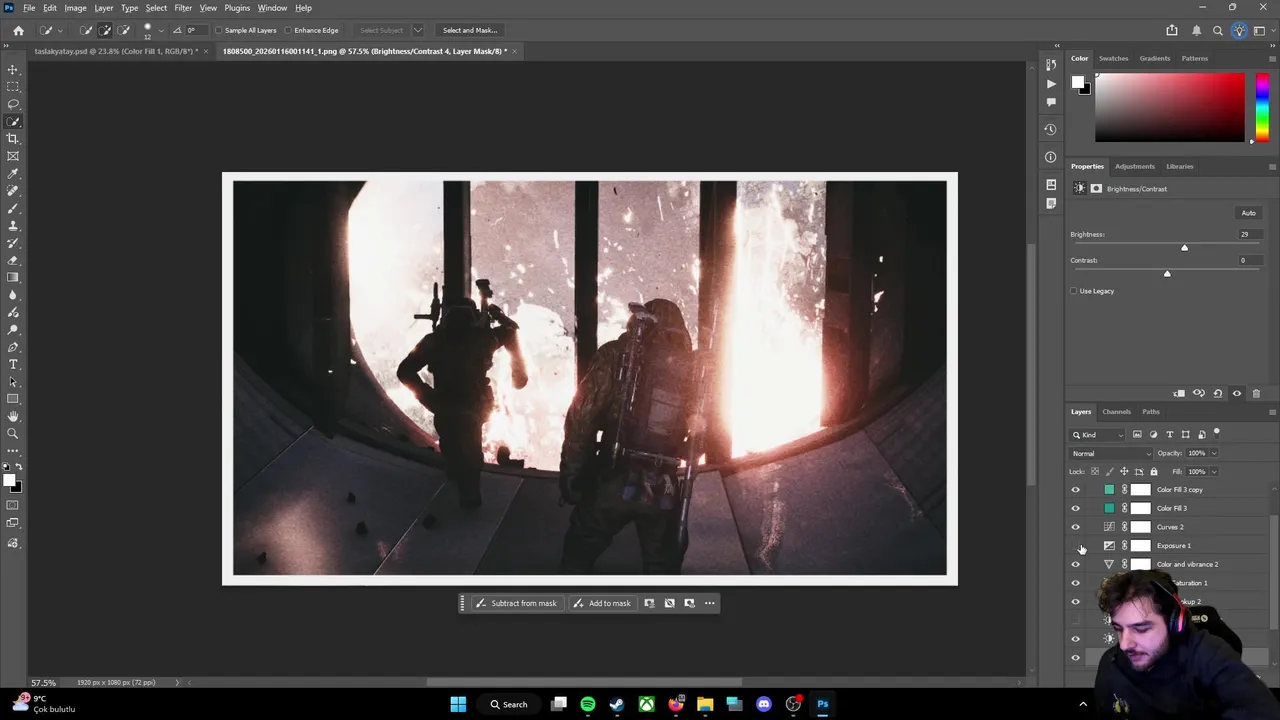
Task: Select the Lasso tool
Action: 13,104
